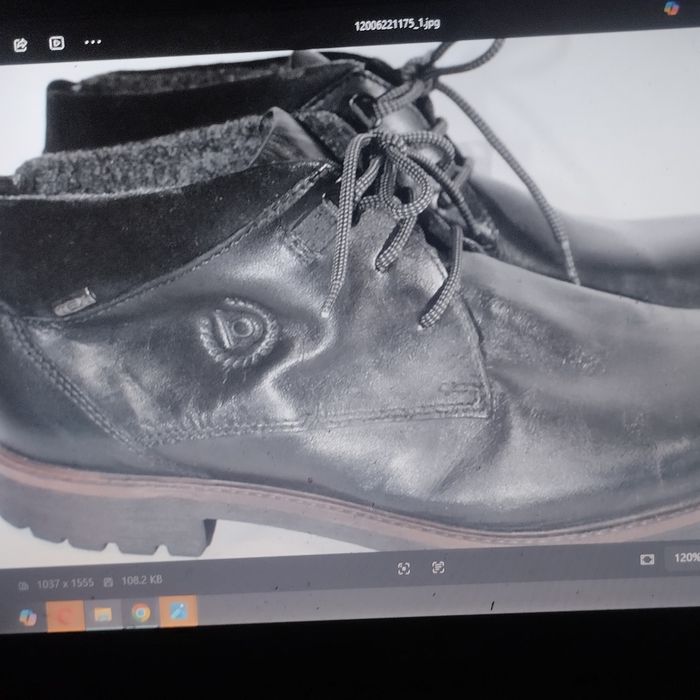The image size is (700, 700).
Task: Open Google Chrome from the taskbar
Action: pos(141,613)
